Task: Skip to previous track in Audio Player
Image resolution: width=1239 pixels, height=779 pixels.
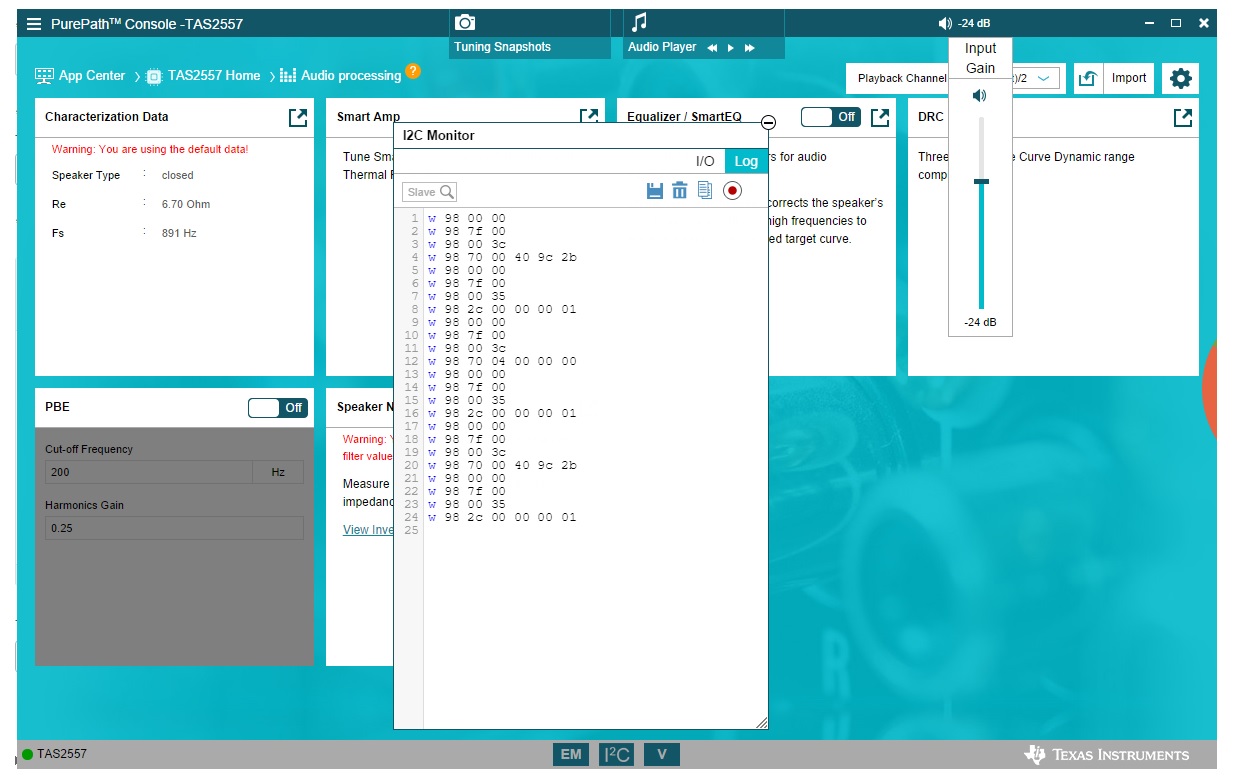Action: click(712, 47)
